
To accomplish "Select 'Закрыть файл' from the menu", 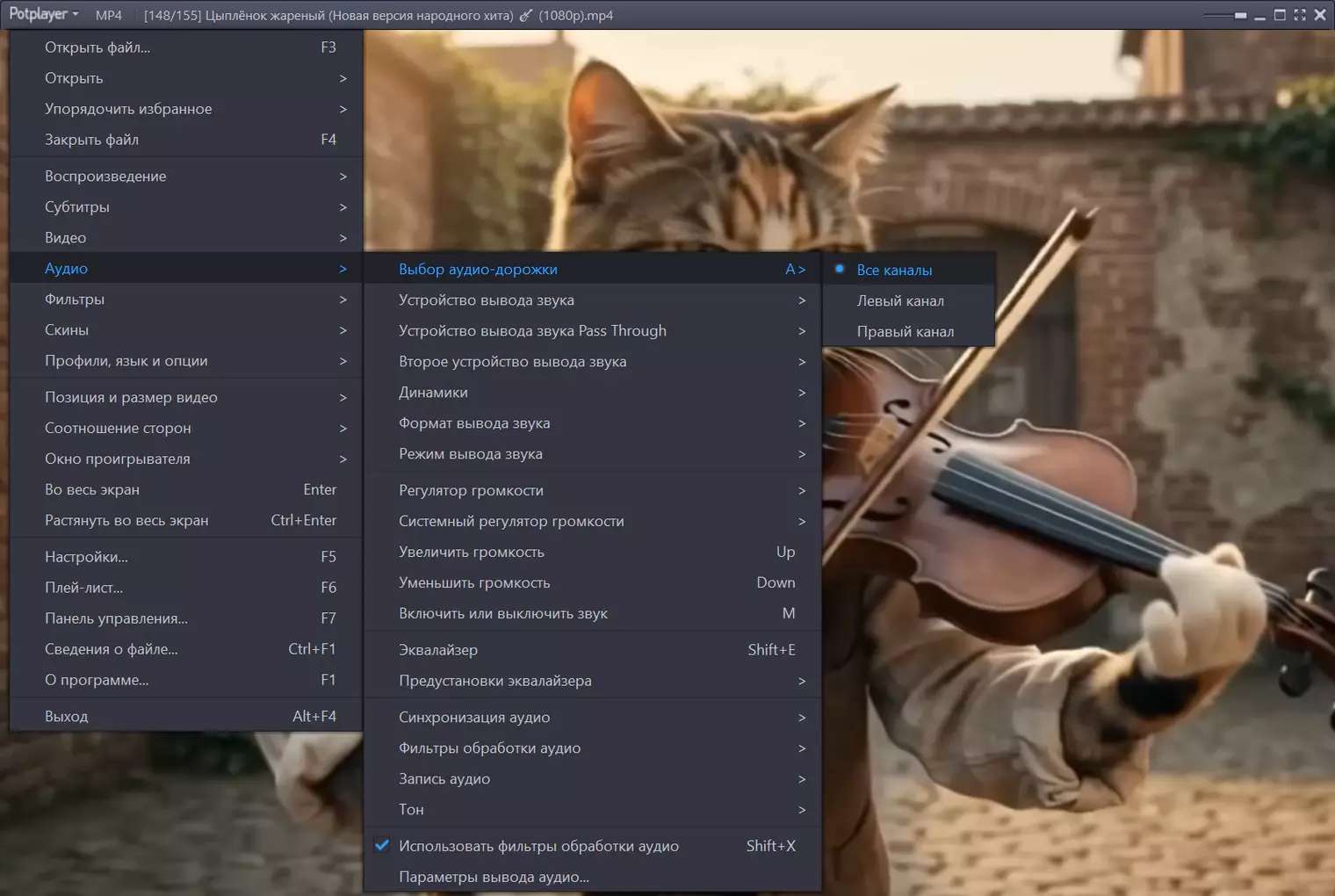I will click(x=186, y=140).
